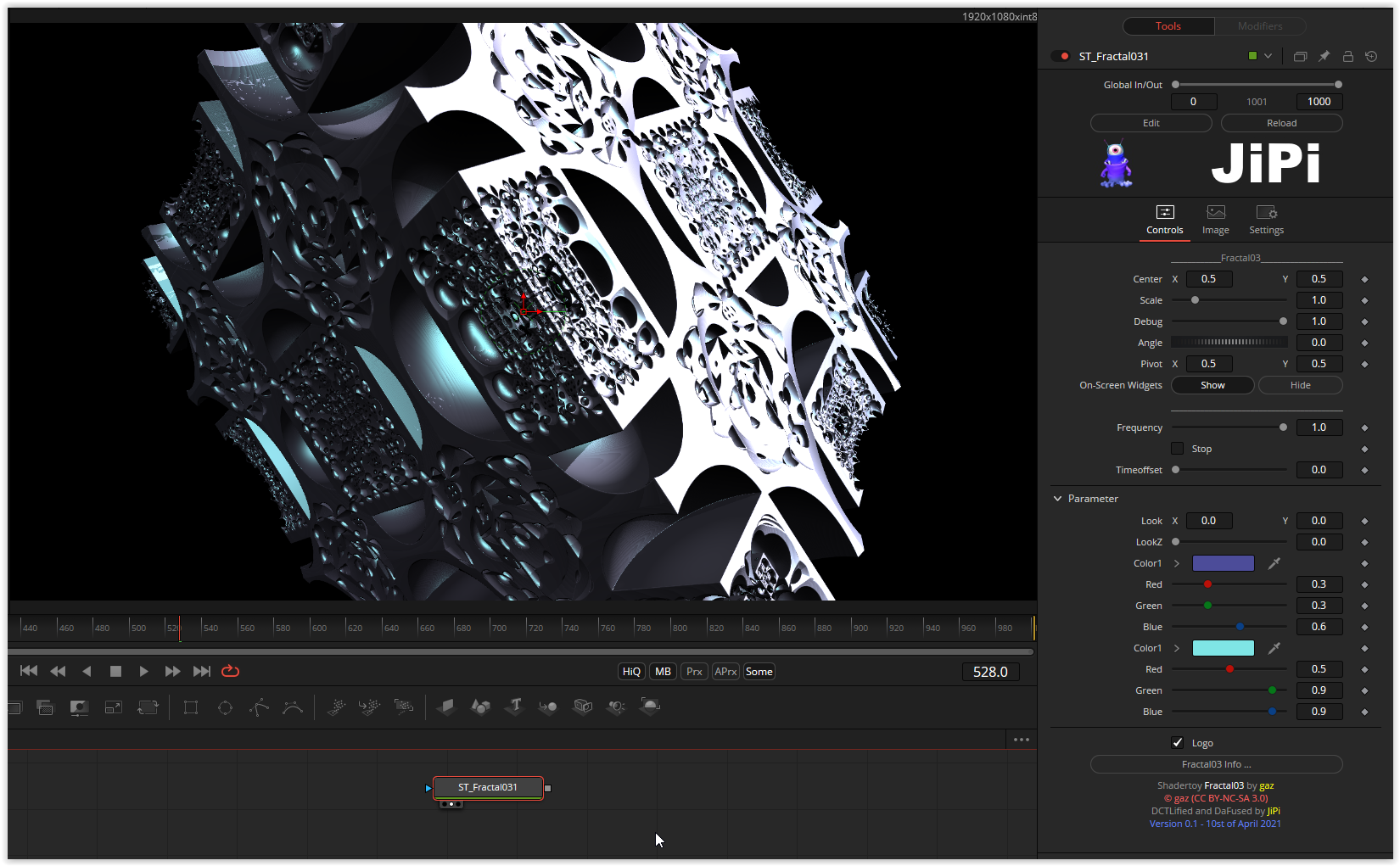Click the Edit button
Screen dimensions: 1400x866
pyautogui.click(x=1151, y=123)
